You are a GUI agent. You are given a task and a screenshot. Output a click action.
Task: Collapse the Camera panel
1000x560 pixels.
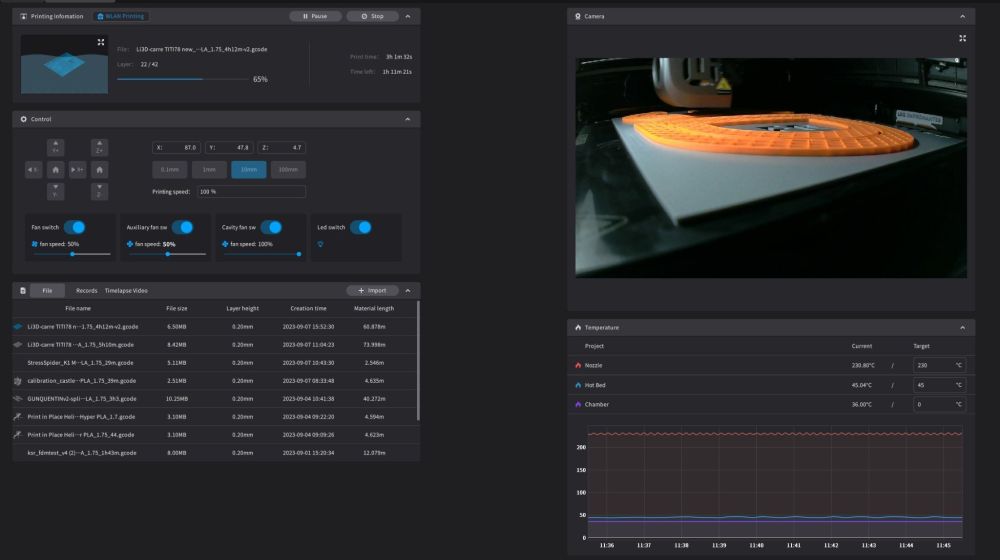point(962,17)
